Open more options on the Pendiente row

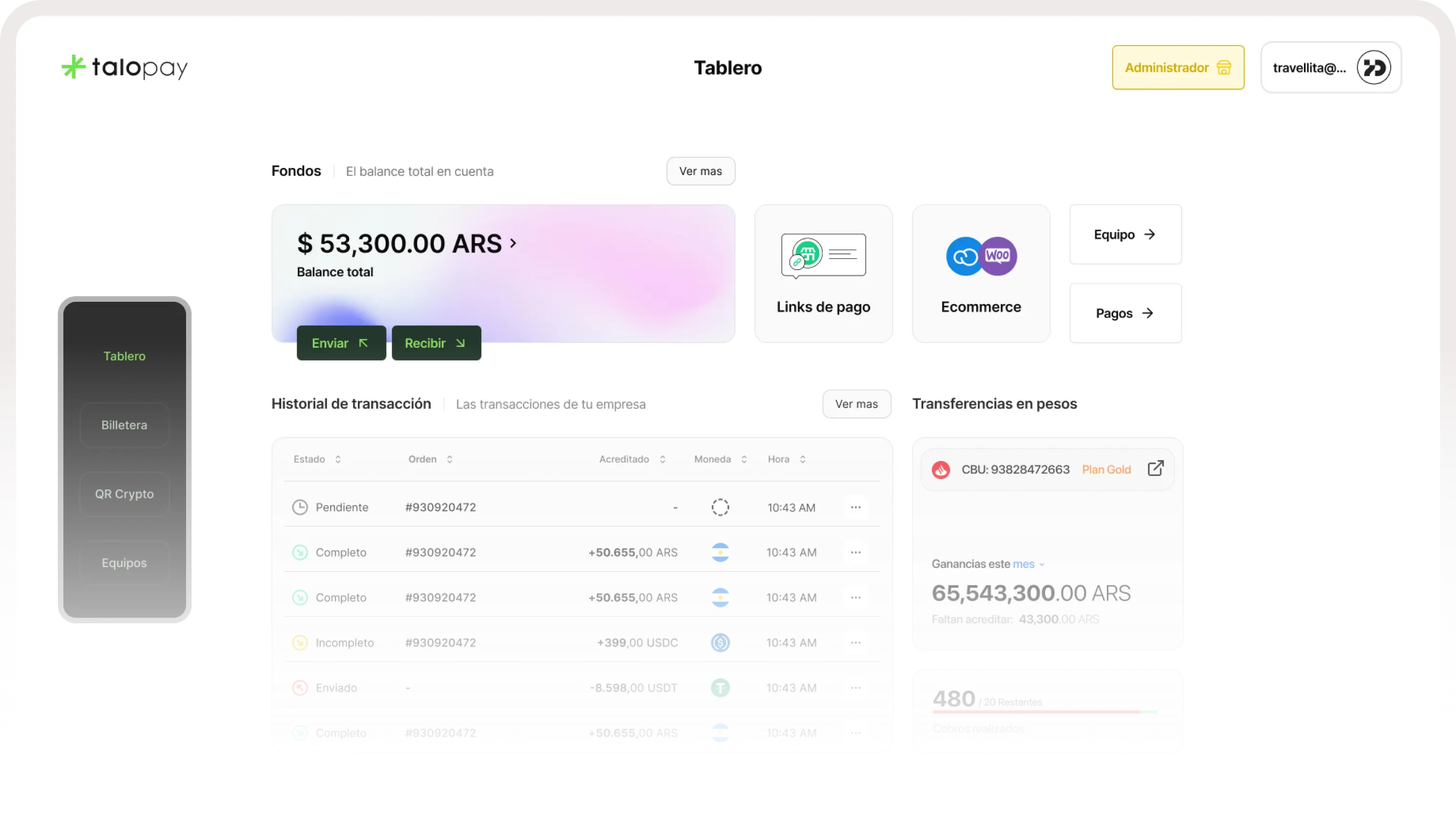tap(856, 507)
